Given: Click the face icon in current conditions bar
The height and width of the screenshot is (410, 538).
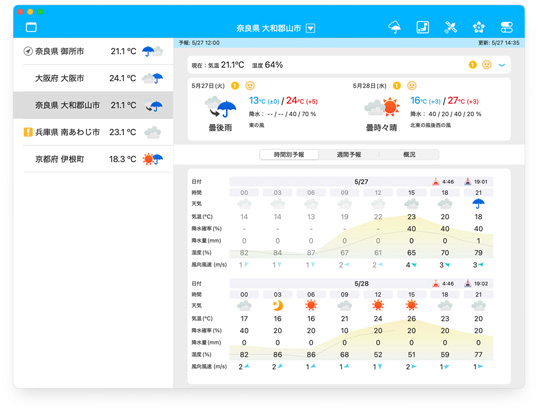Looking at the screenshot, I should pyautogui.click(x=487, y=65).
